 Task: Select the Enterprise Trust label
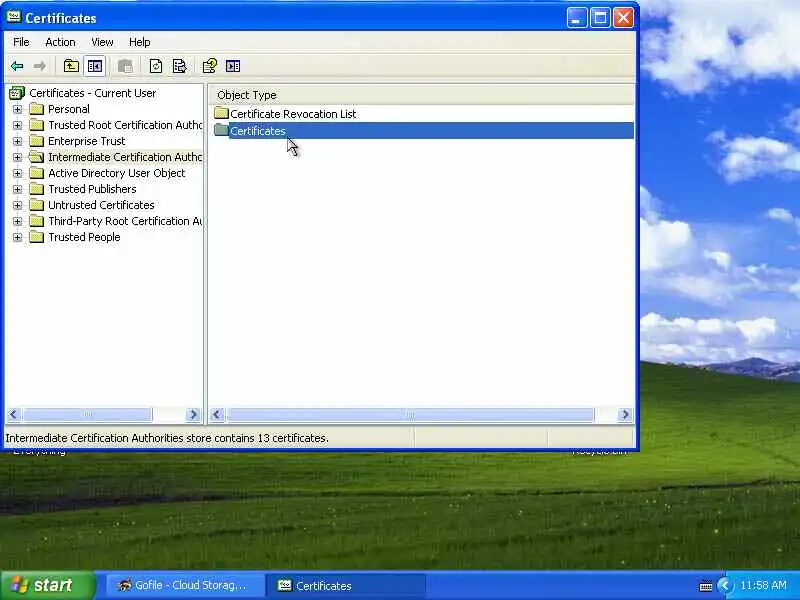[86, 141]
